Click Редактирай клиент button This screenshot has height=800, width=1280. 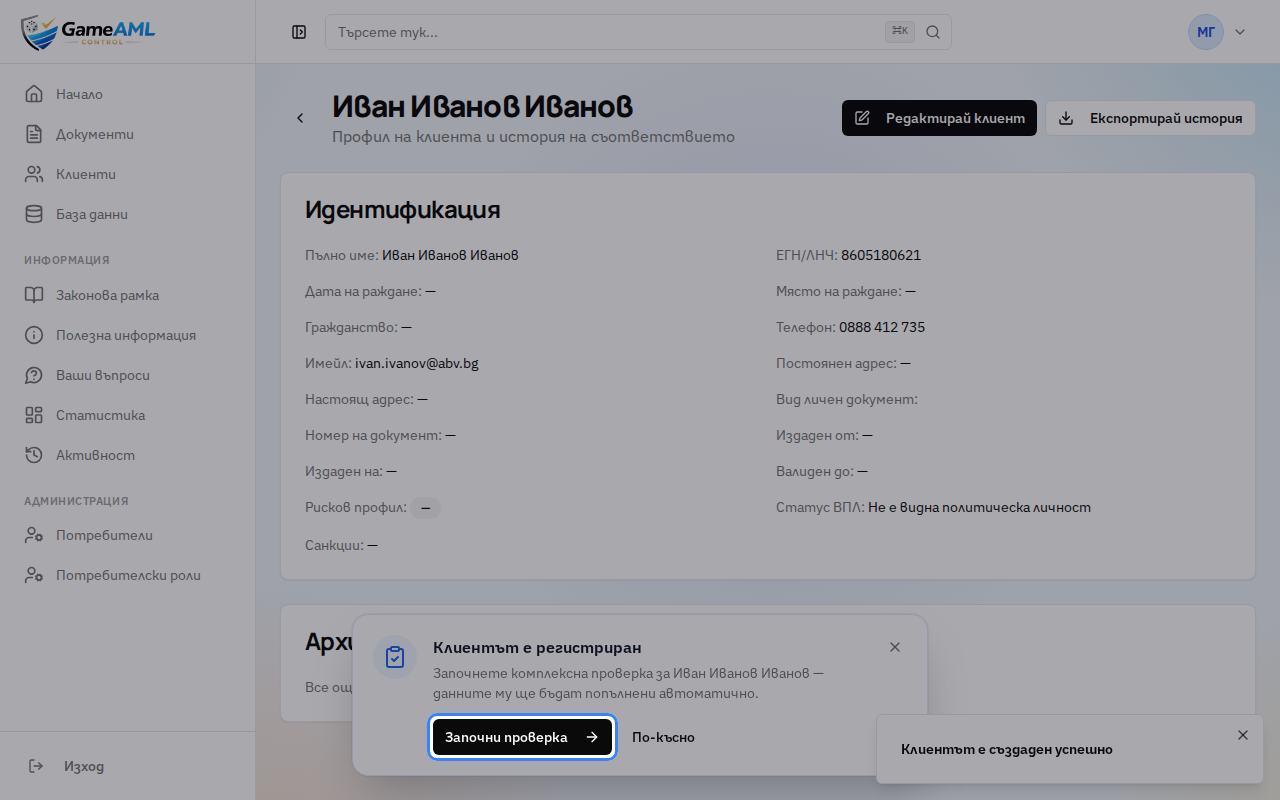coord(939,118)
